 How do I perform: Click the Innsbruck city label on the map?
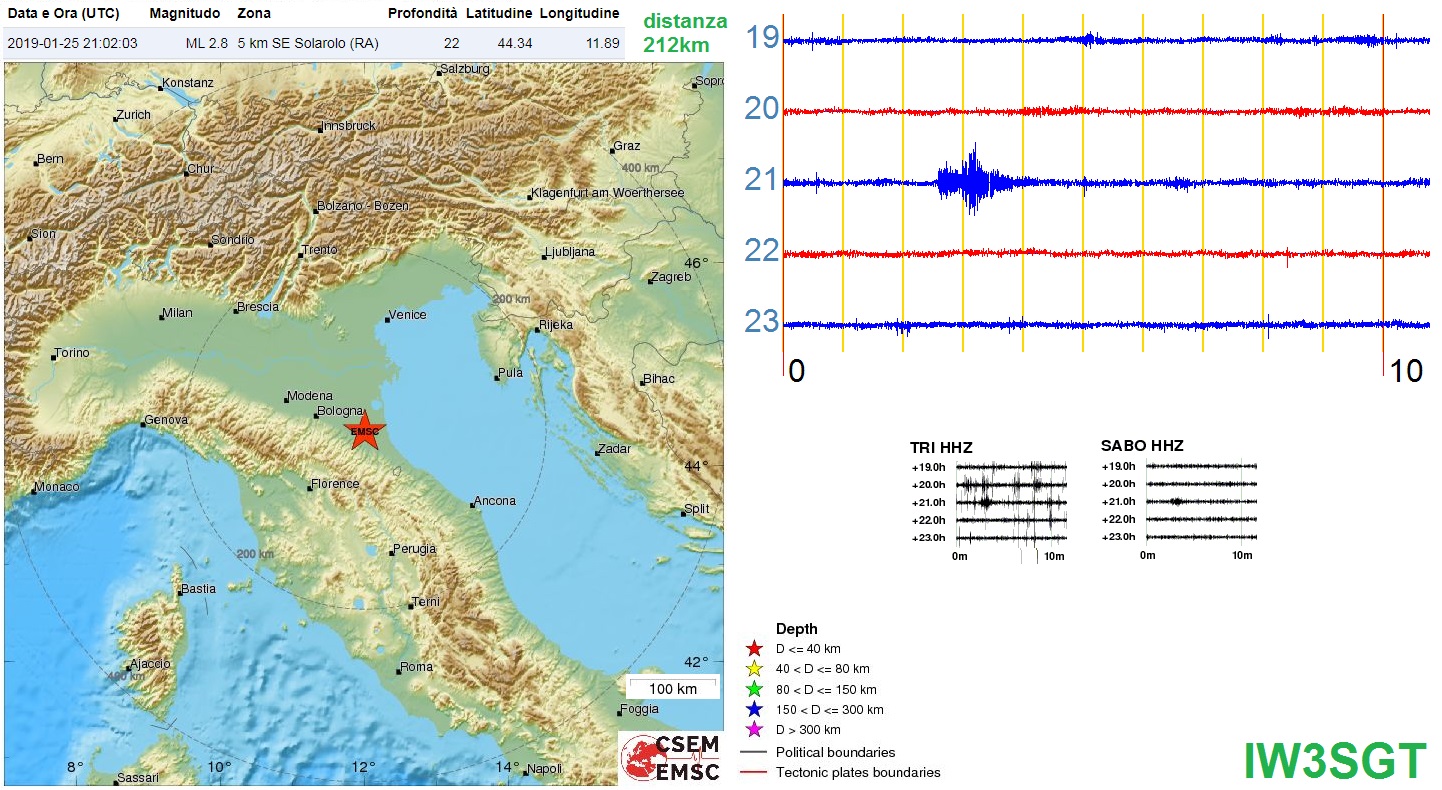[349, 126]
